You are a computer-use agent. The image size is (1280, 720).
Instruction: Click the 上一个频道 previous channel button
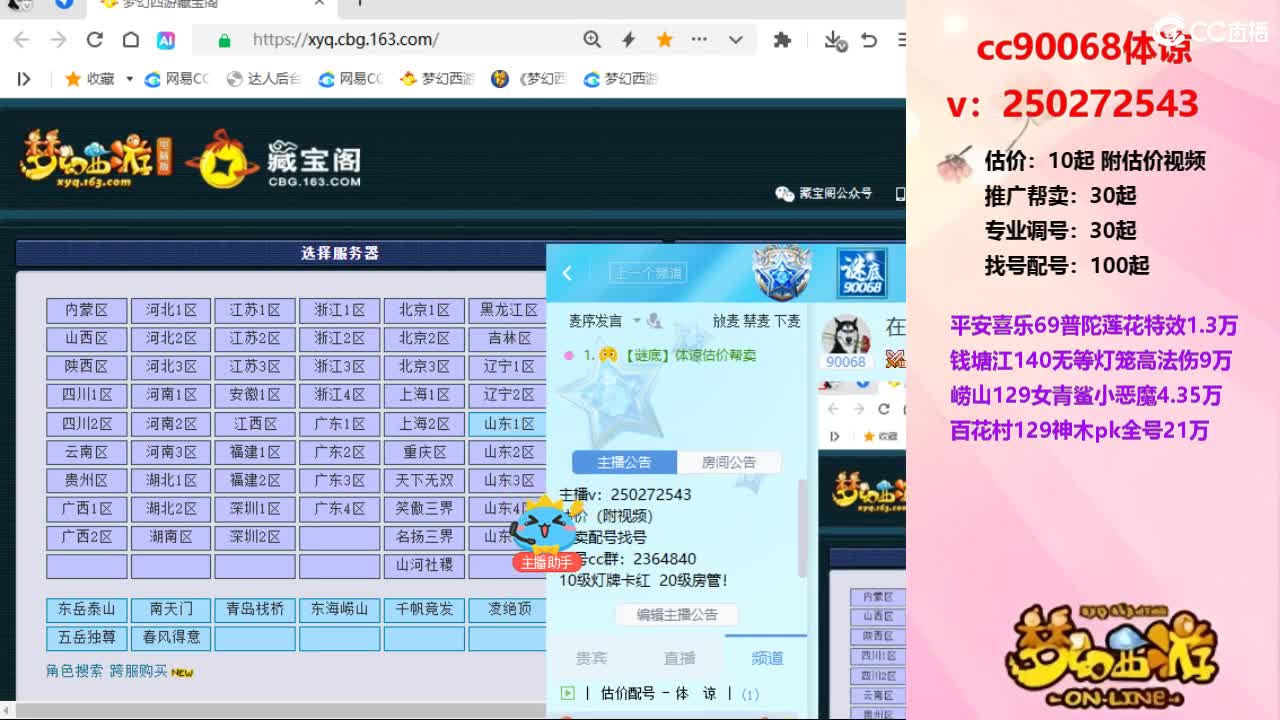(x=648, y=273)
